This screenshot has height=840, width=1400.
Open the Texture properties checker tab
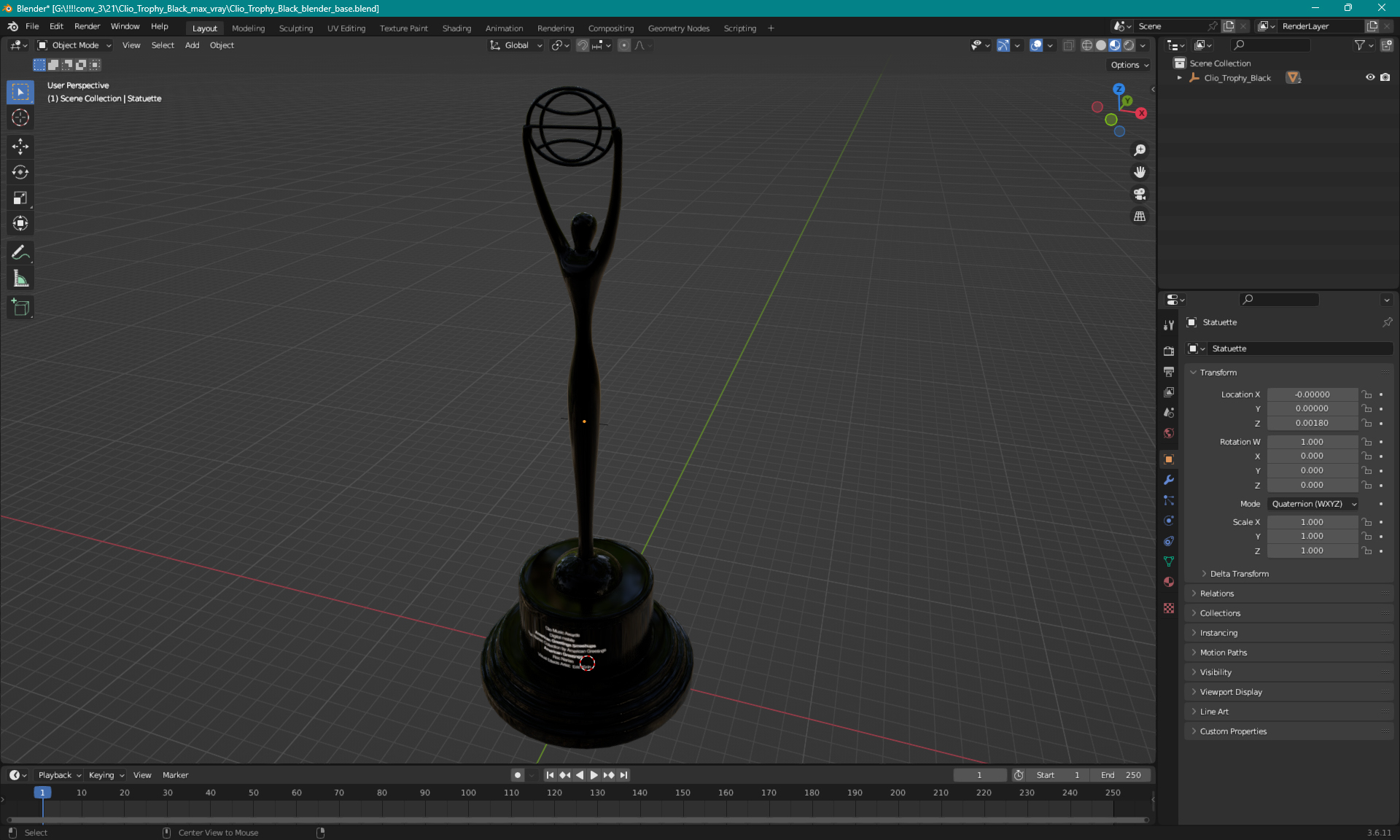pyautogui.click(x=1169, y=608)
